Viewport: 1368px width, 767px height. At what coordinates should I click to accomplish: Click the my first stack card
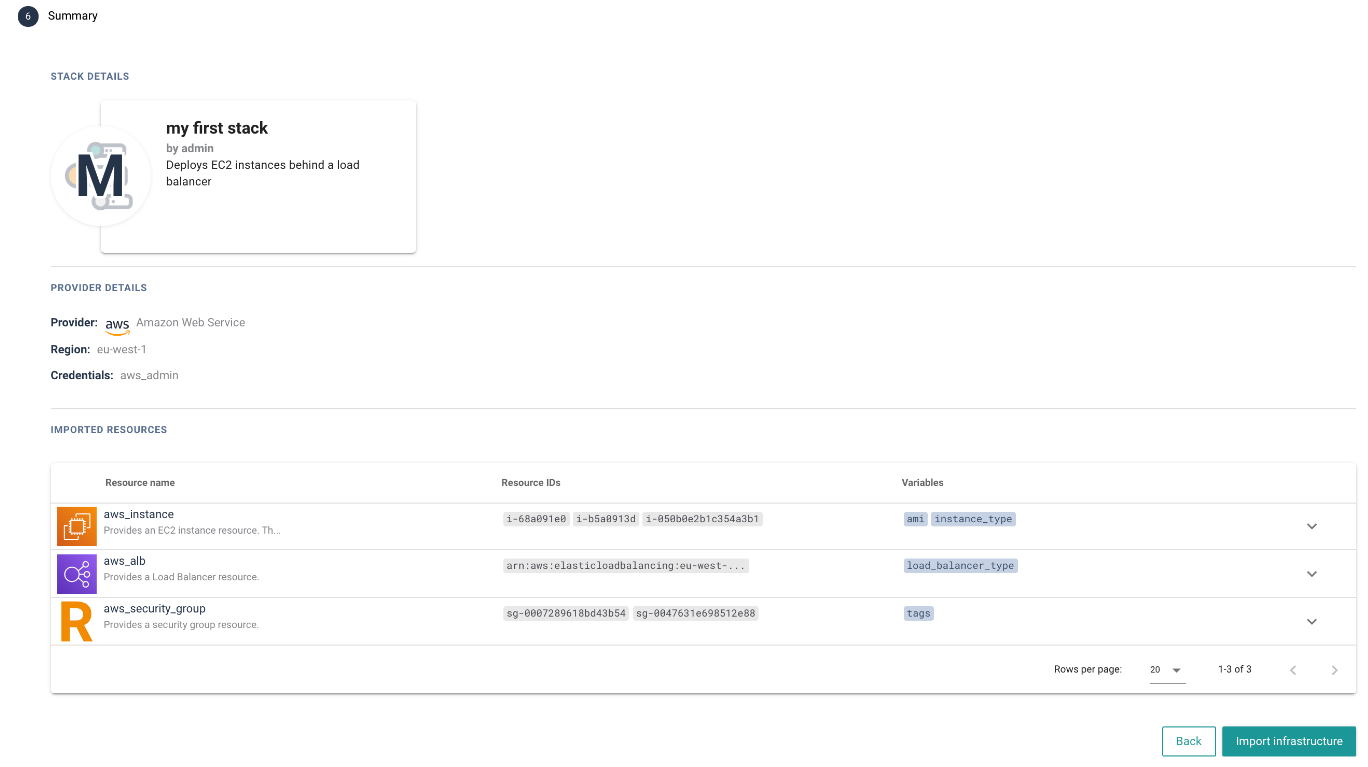(258, 176)
